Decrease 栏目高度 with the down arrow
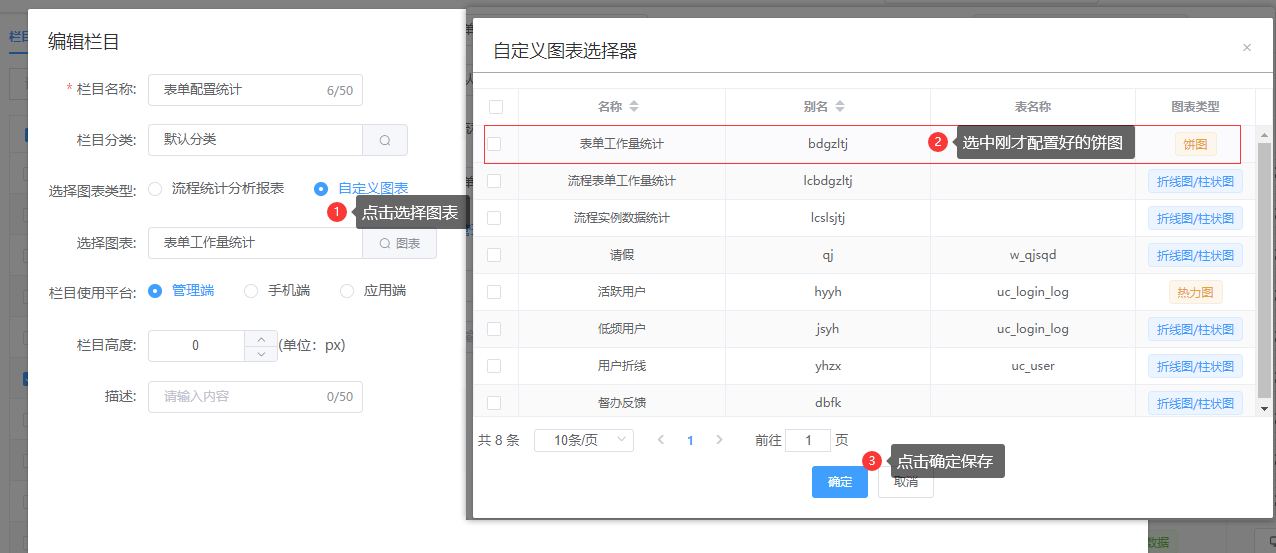 (x=261, y=353)
